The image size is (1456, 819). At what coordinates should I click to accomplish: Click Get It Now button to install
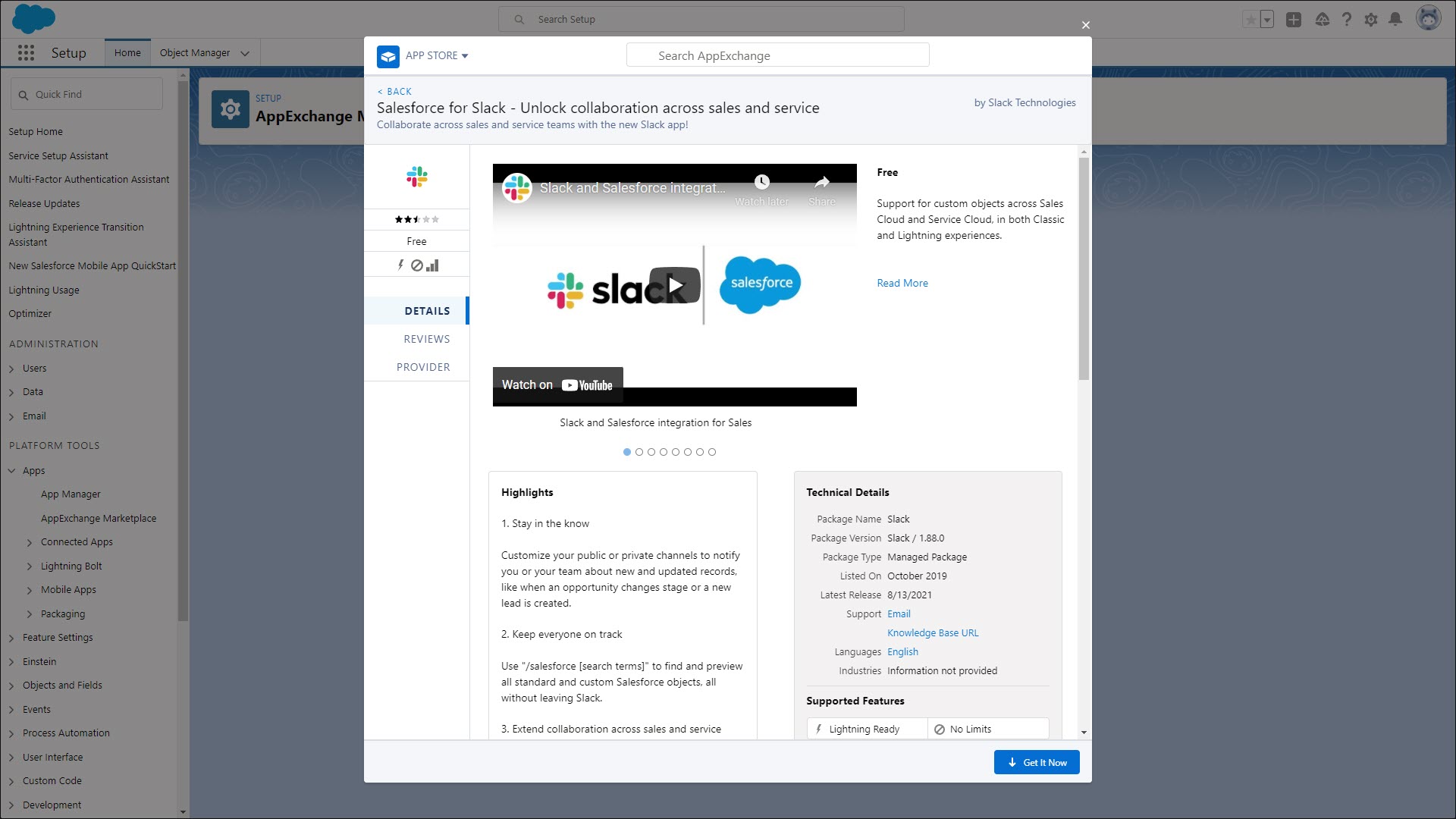1037,762
